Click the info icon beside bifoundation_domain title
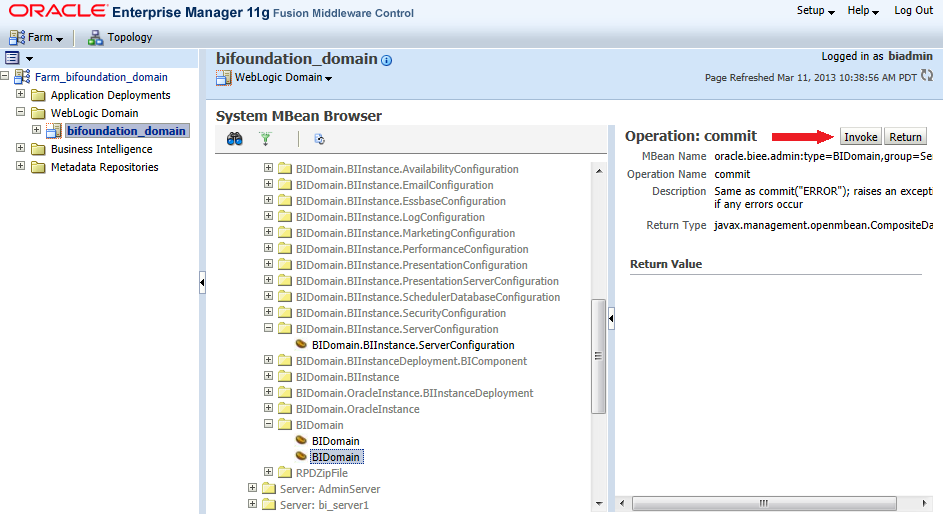This screenshot has height=514, width=943. point(387,60)
